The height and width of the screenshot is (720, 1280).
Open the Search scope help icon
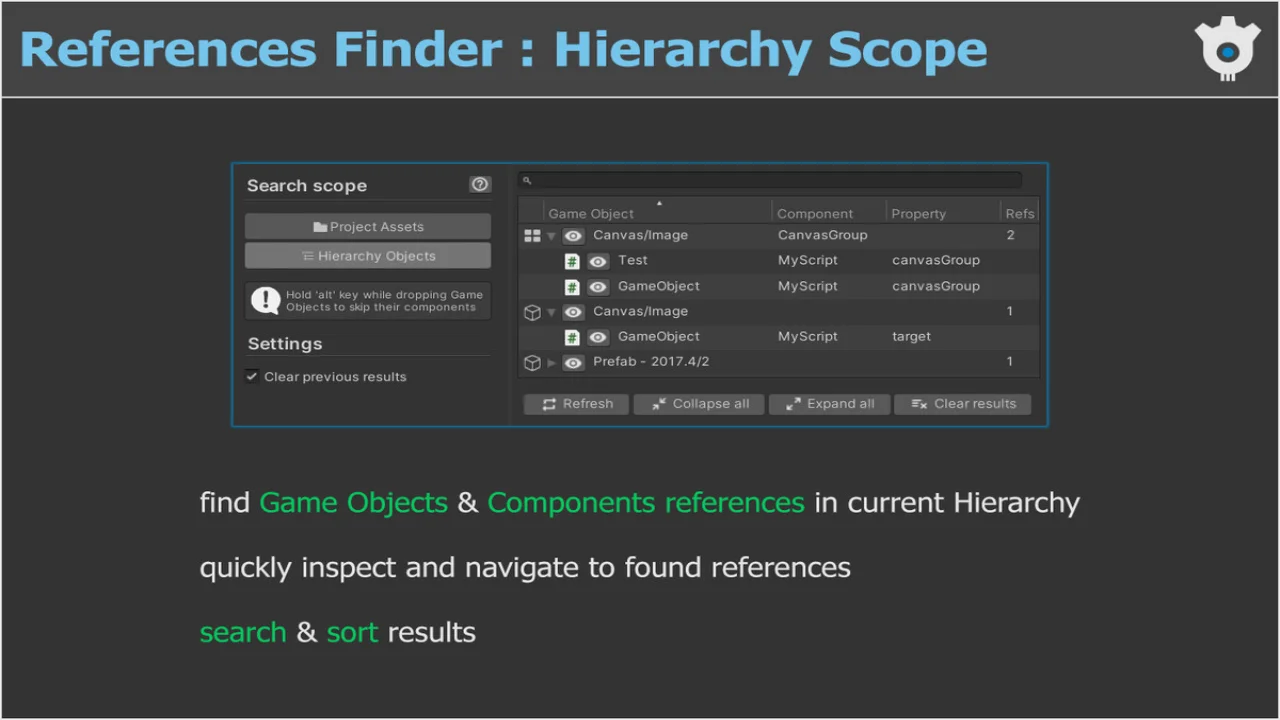click(x=480, y=184)
